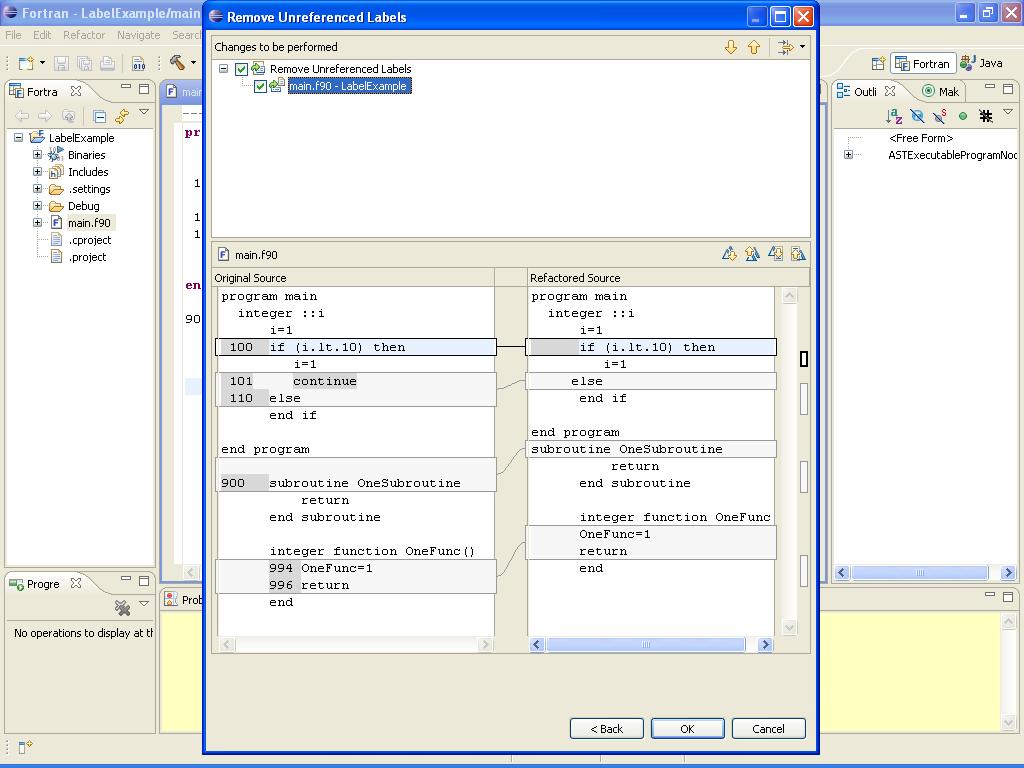The image size is (1024, 768).
Task: Expand ASTExecutableProgramNode in Outline
Action: (x=848, y=155)
